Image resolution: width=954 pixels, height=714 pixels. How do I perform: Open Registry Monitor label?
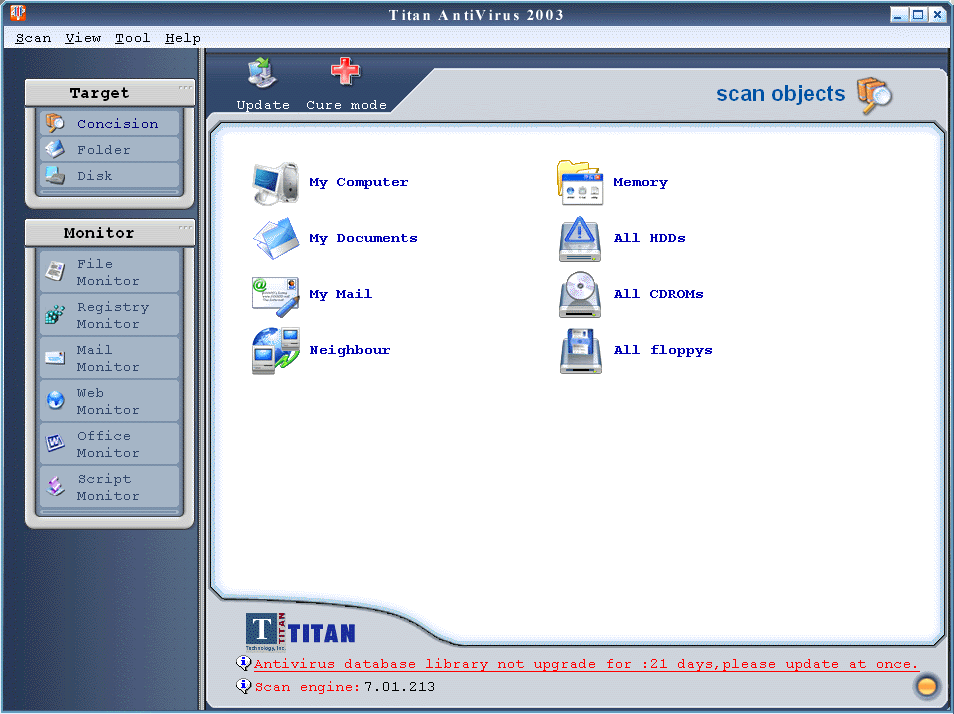point(113,316)
